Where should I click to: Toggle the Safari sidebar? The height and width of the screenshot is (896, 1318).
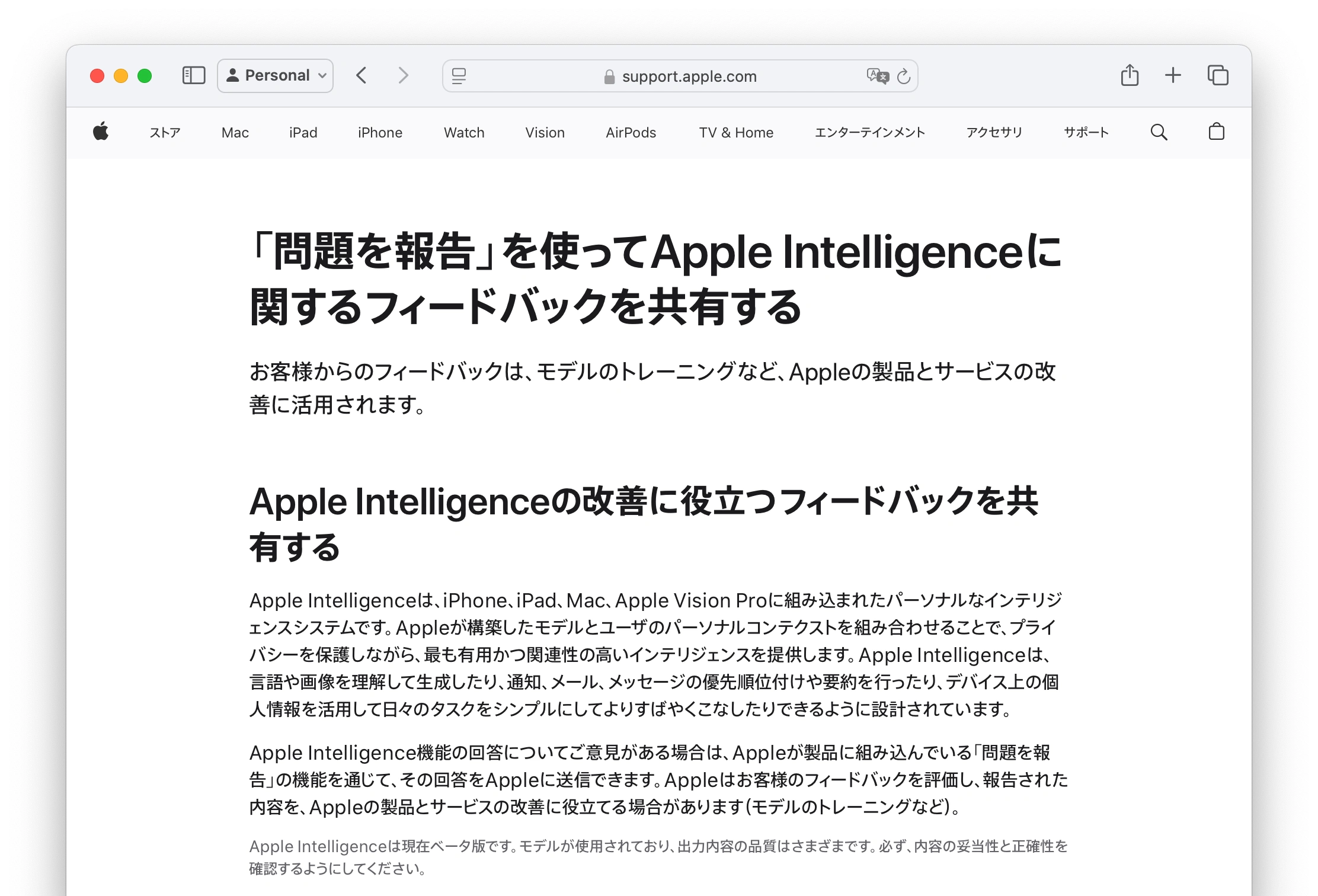pyautogui.click(x=193, y=75)
